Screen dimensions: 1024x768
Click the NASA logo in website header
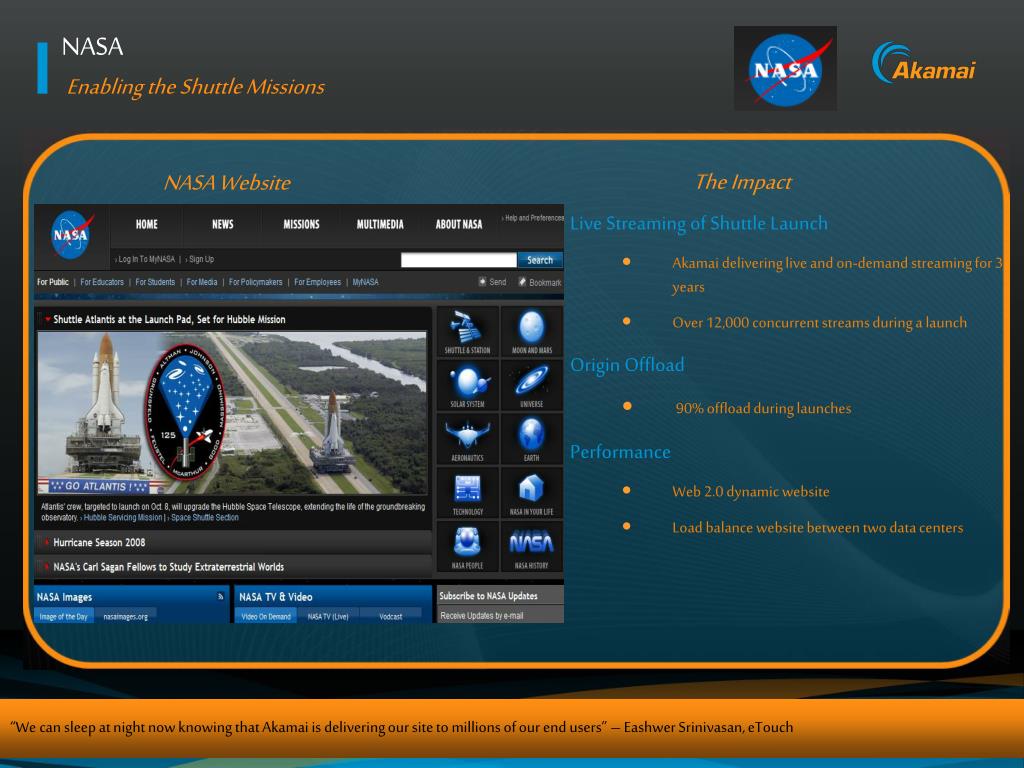72,234
